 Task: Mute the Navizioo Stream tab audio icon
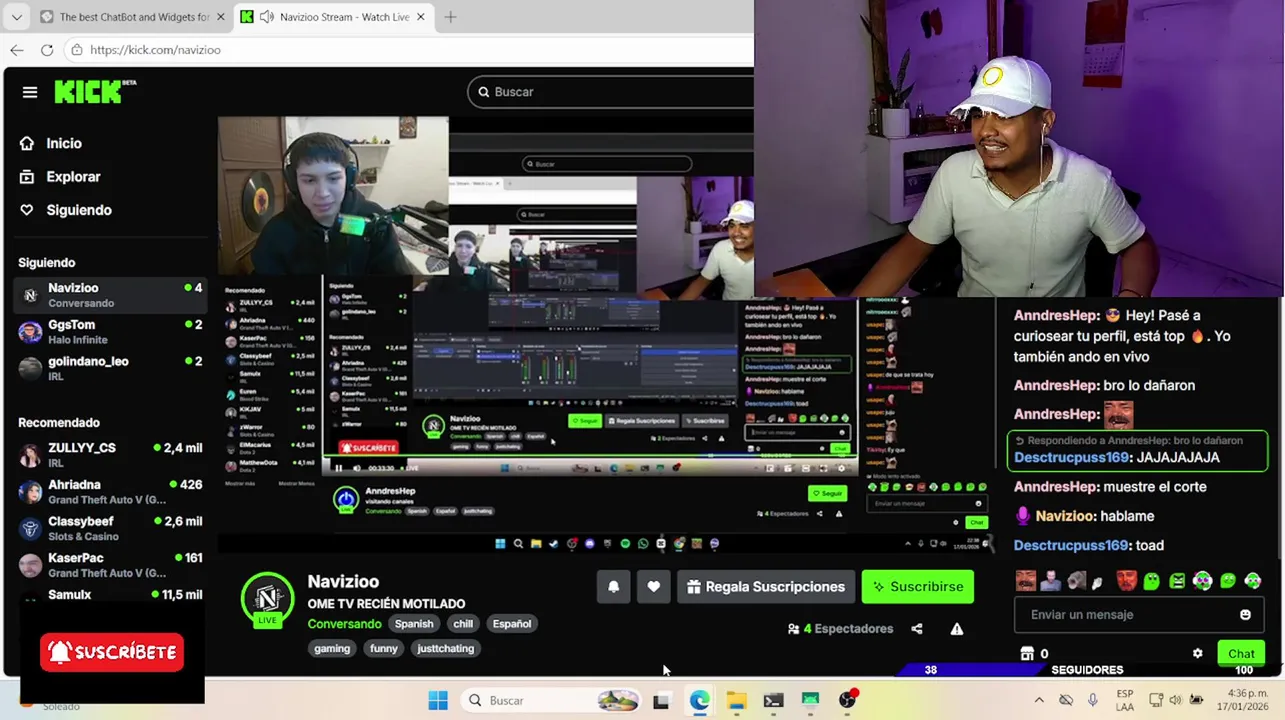(266, 17)
